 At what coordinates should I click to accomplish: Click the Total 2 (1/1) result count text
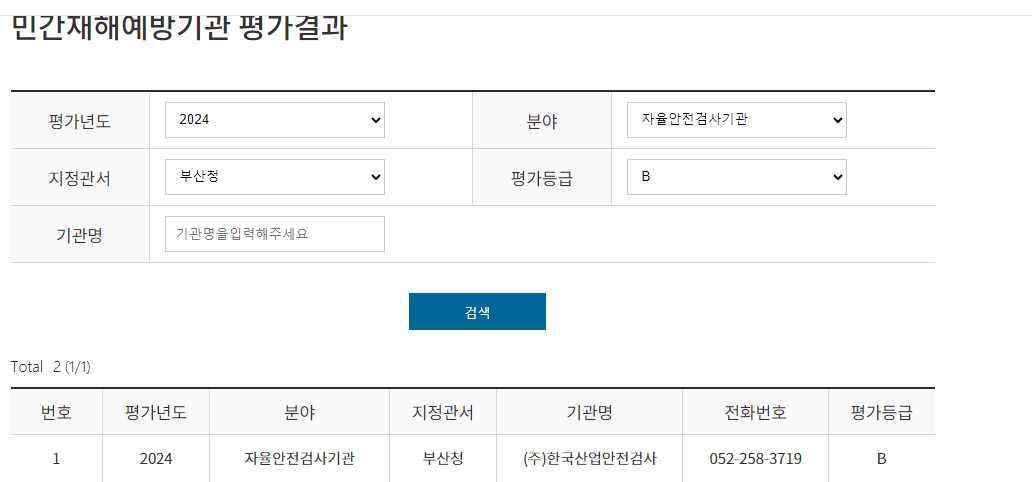tap(51, 367)
